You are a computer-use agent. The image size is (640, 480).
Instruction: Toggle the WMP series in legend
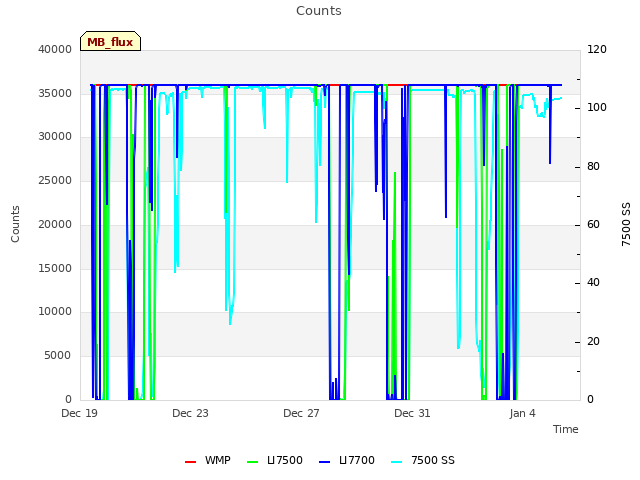(207, 460)
